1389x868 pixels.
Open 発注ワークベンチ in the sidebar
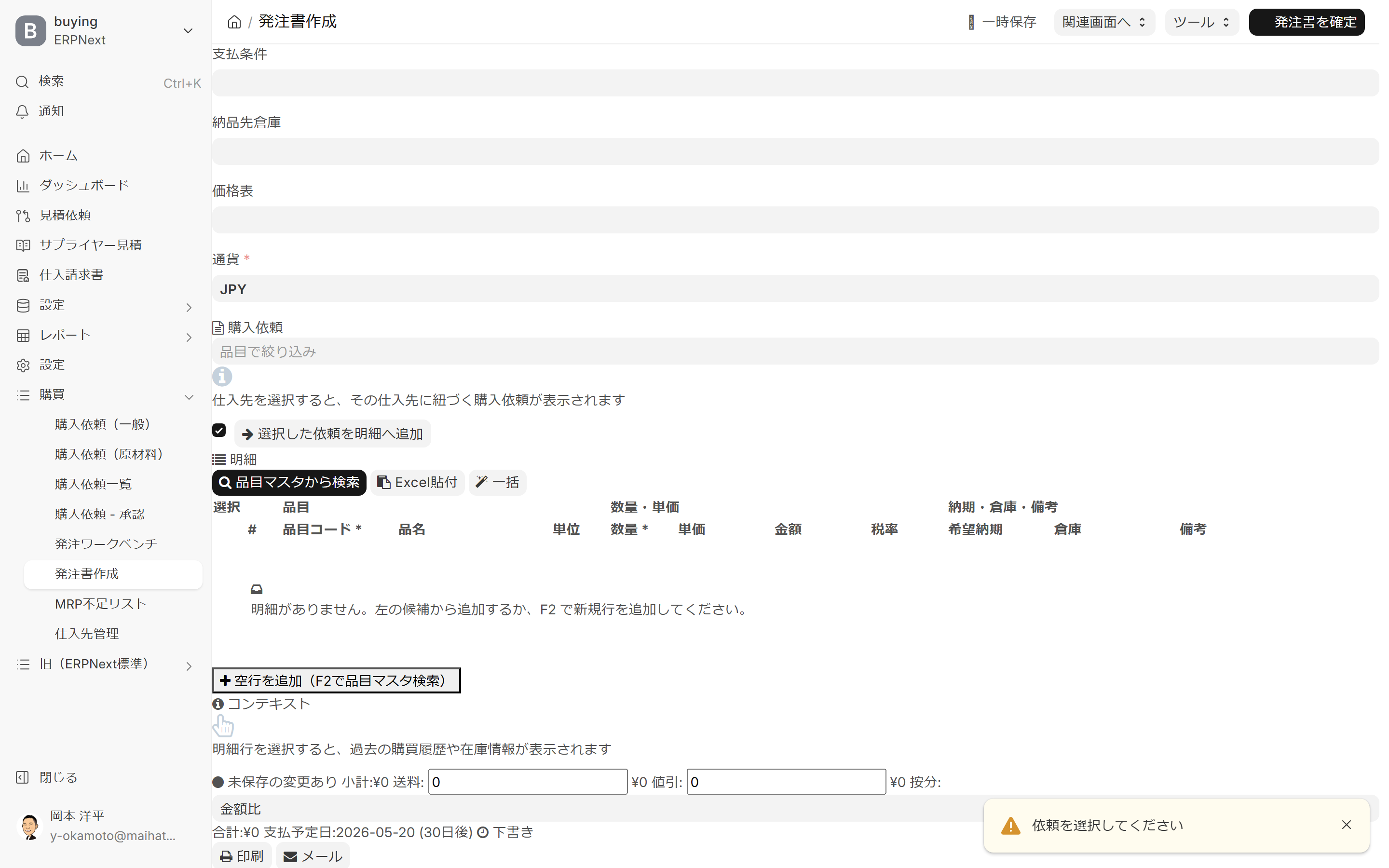coord(106,543)
